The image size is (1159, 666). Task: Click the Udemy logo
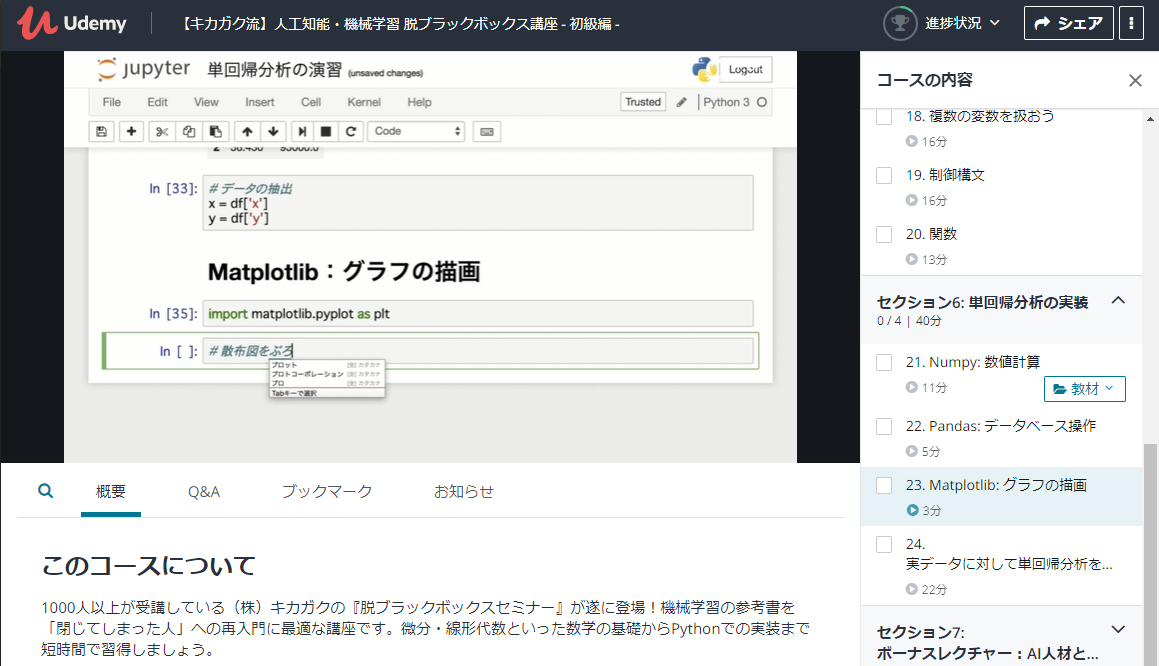72,24
